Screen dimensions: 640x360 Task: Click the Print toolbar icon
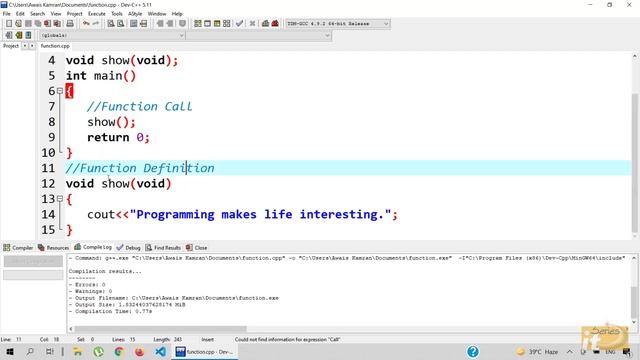[70, 24]
